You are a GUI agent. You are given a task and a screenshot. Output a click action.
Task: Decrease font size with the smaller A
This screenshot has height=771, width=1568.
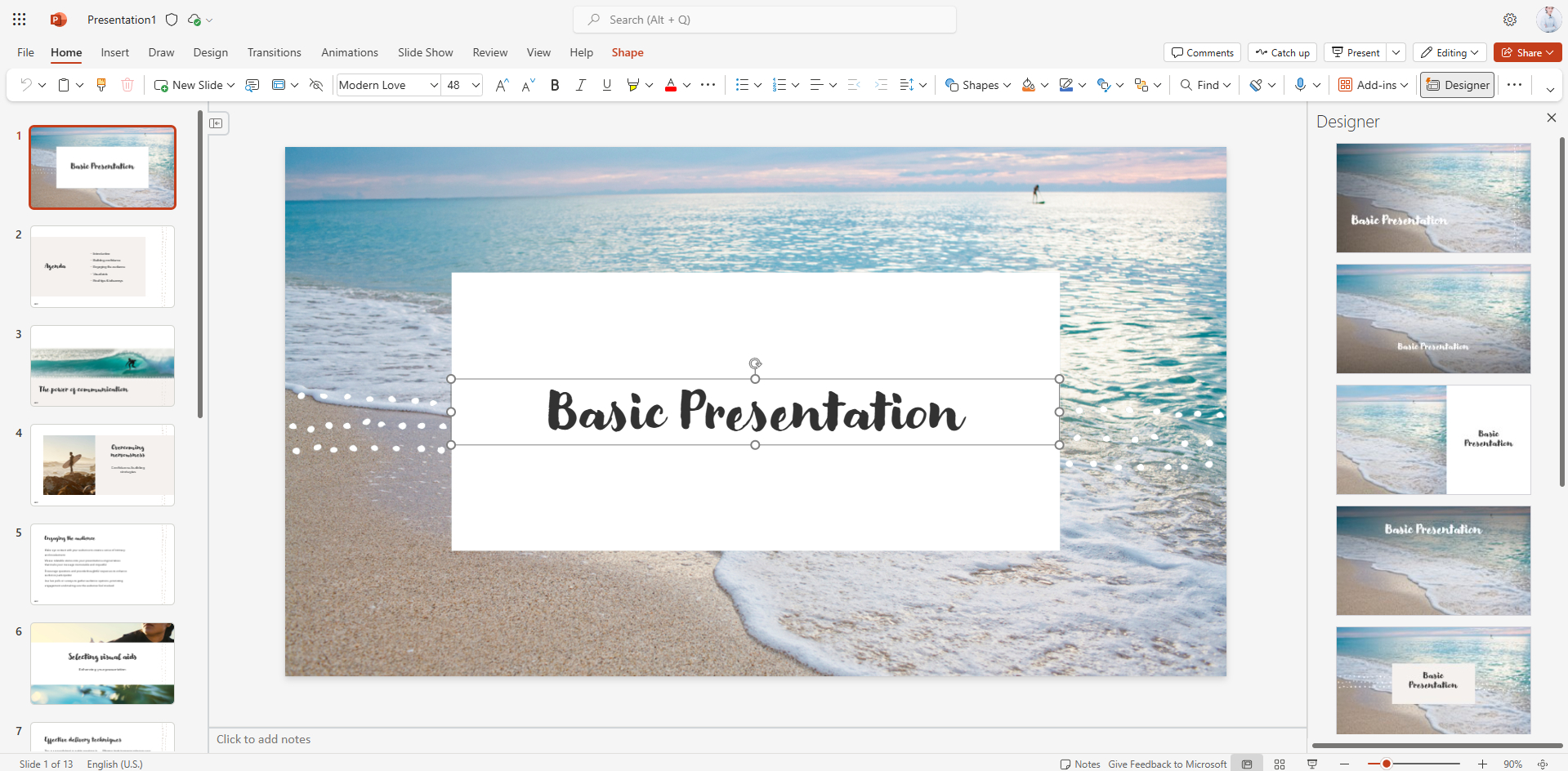529,85
